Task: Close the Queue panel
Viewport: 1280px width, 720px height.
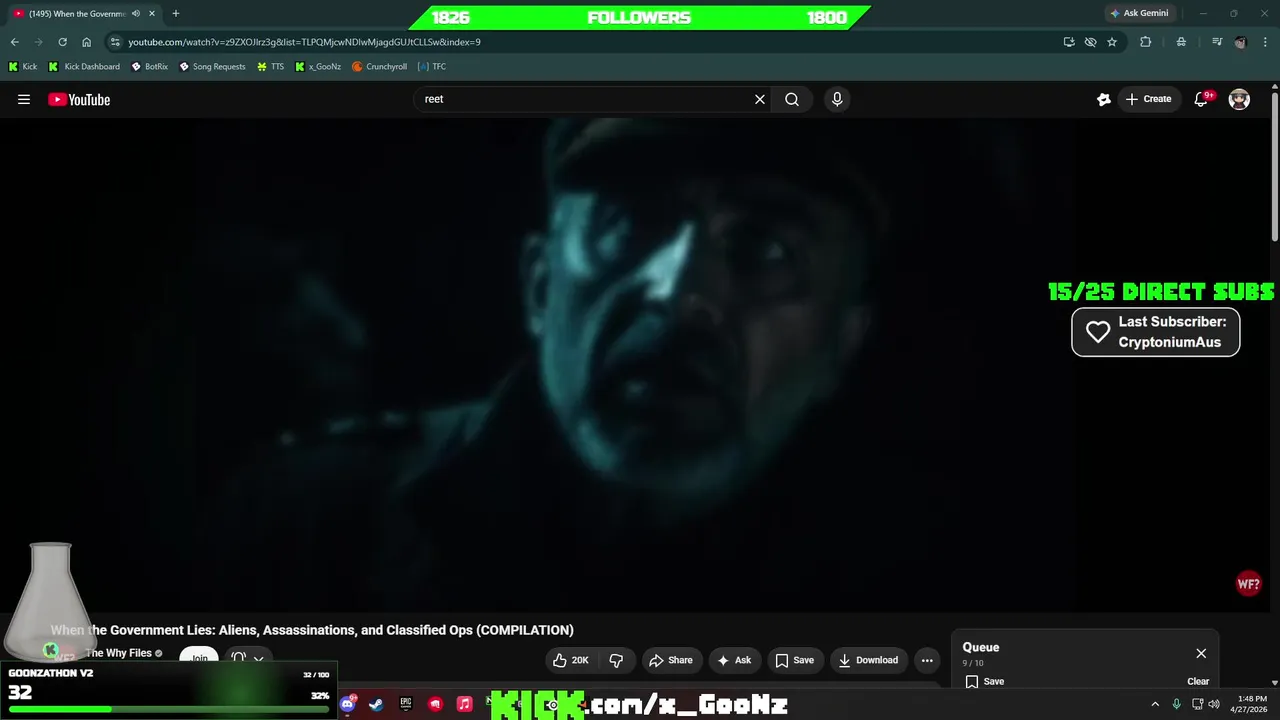Action: pyautogui.click(x=1201, y=653)
